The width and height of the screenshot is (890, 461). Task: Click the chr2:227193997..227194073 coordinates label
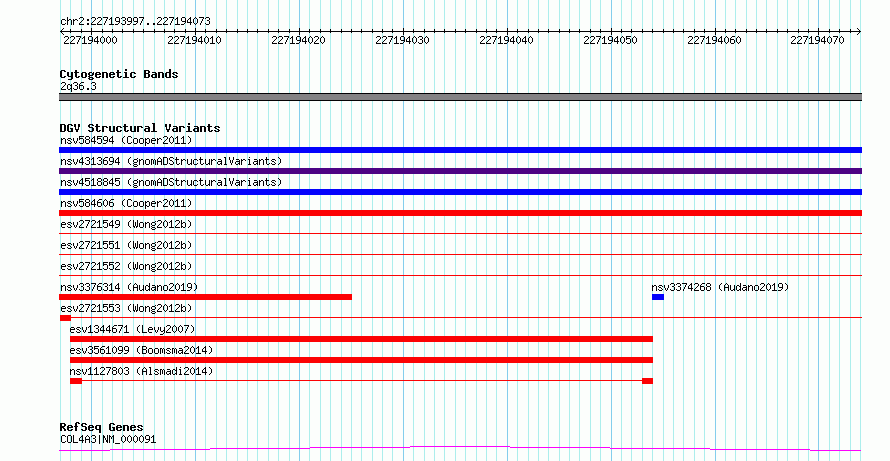(135, 21)
